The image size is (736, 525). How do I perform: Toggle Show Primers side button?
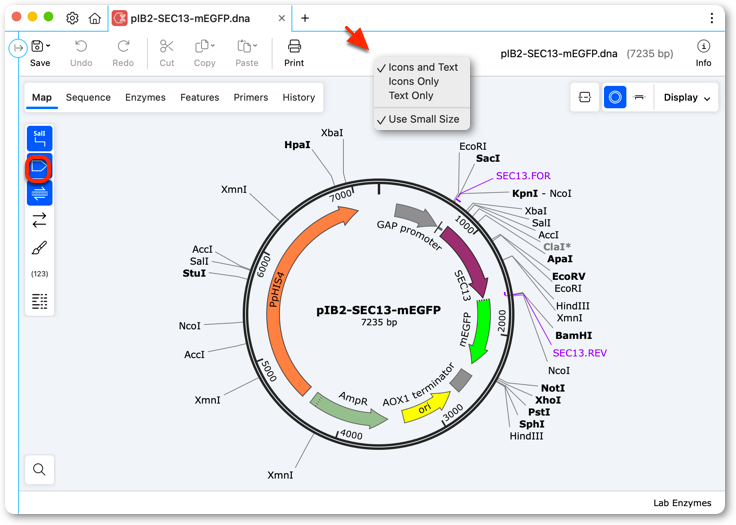tap(39, 193)
